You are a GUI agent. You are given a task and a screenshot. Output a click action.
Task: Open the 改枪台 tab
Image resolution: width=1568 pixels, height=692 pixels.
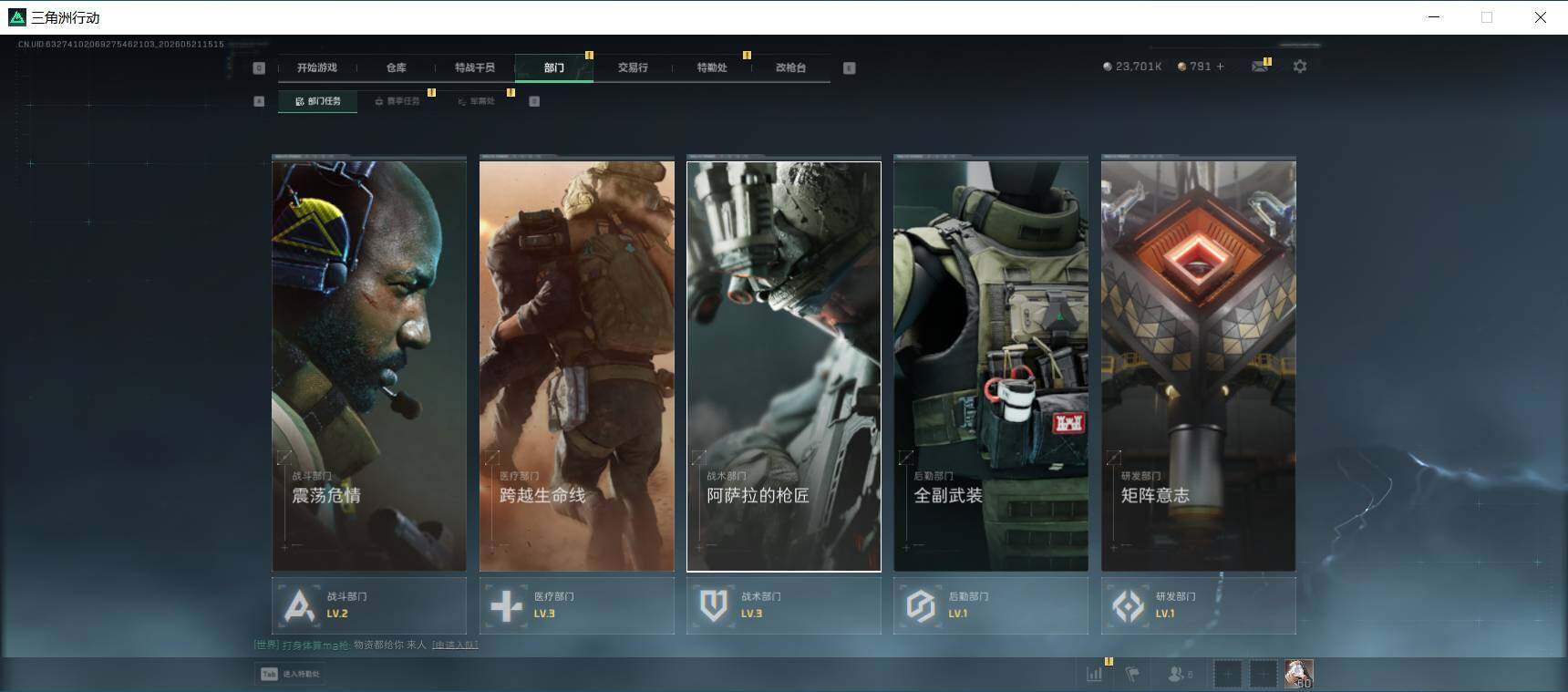[x=790, y=67]
